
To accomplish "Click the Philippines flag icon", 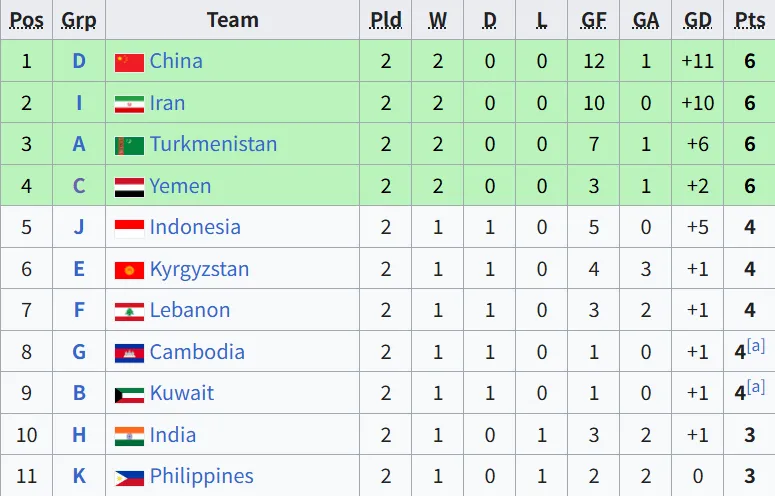I will [x=129, y=478].
